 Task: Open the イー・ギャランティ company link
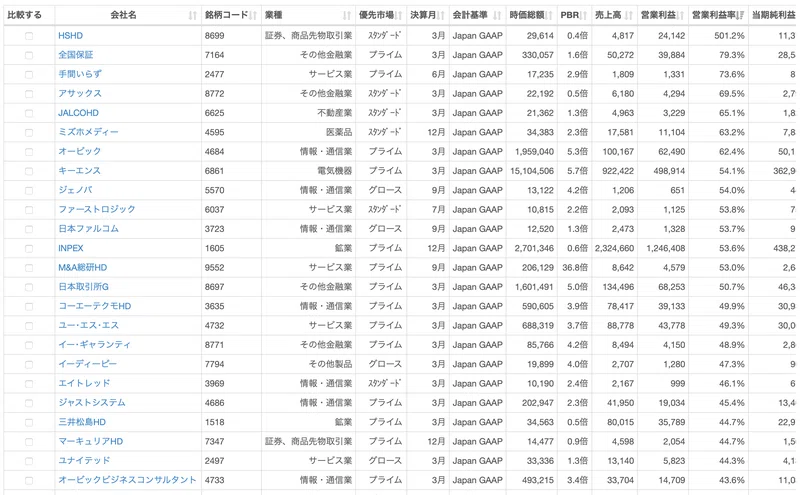click(x=95, y=345)
